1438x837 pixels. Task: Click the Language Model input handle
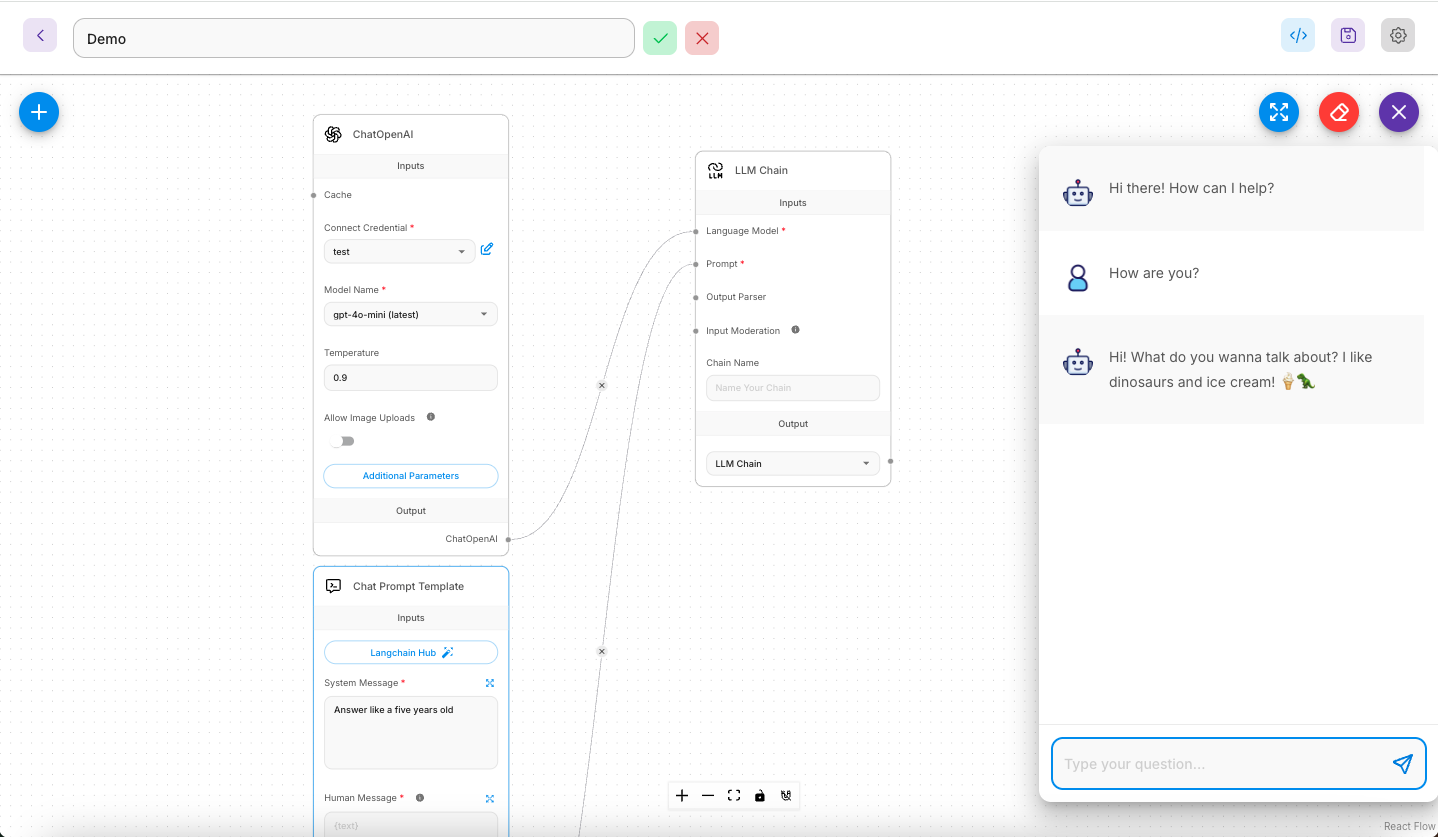[x=695, y=231]
